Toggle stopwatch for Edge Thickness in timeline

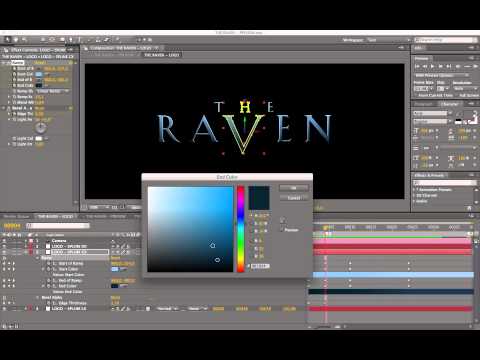pos(48,303)
